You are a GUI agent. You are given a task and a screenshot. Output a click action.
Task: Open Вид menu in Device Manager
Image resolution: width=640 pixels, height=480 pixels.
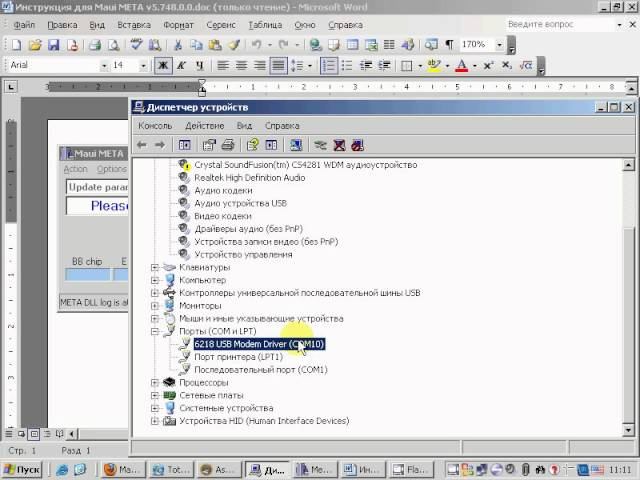pyautogui.click(x=244, y=126)
